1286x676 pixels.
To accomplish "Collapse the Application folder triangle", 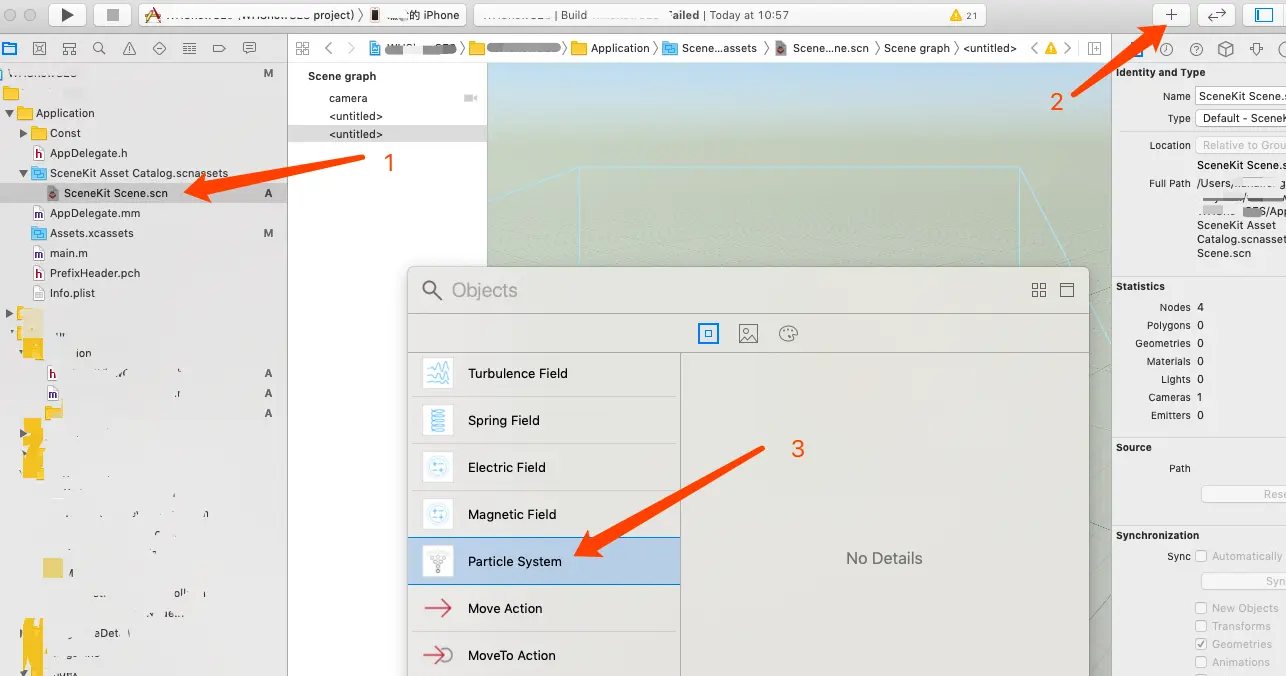I will pyautogui.click(x=9, y=113).
